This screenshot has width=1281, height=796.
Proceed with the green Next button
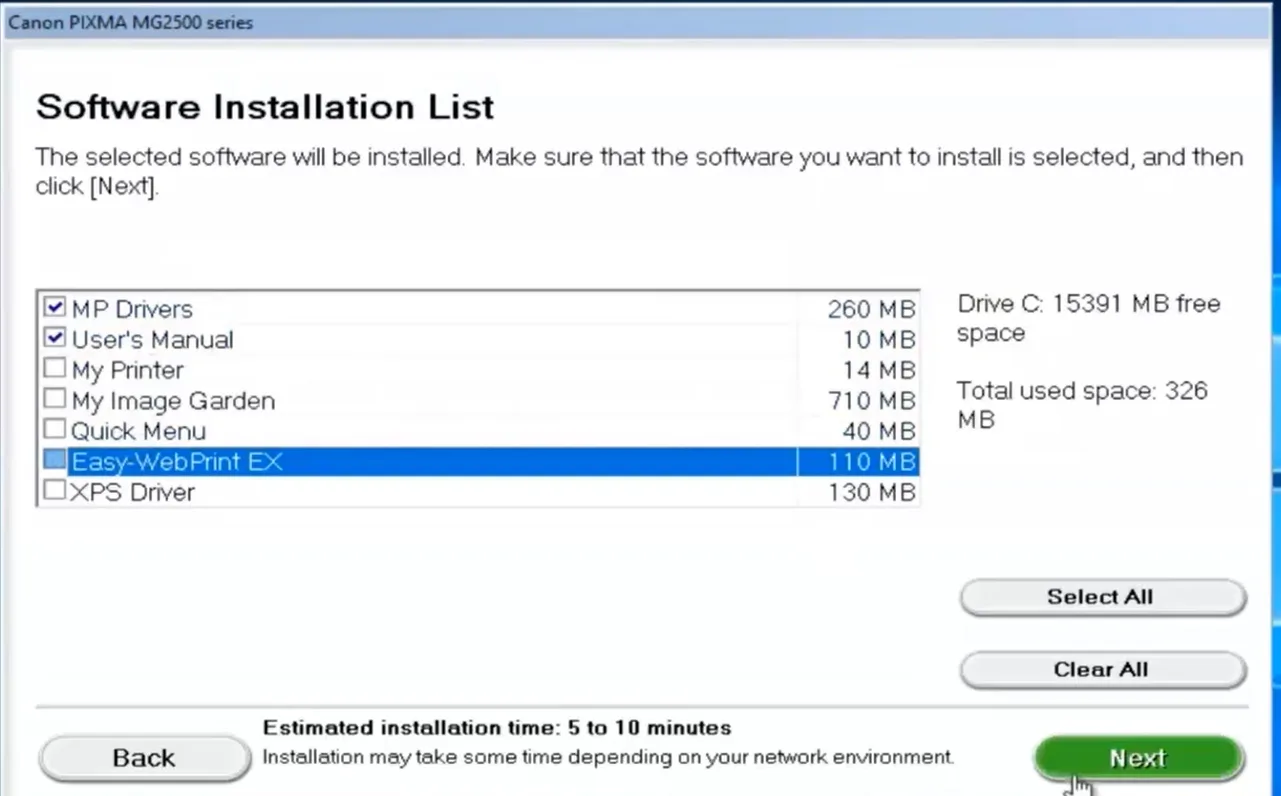coord(1138,758)
